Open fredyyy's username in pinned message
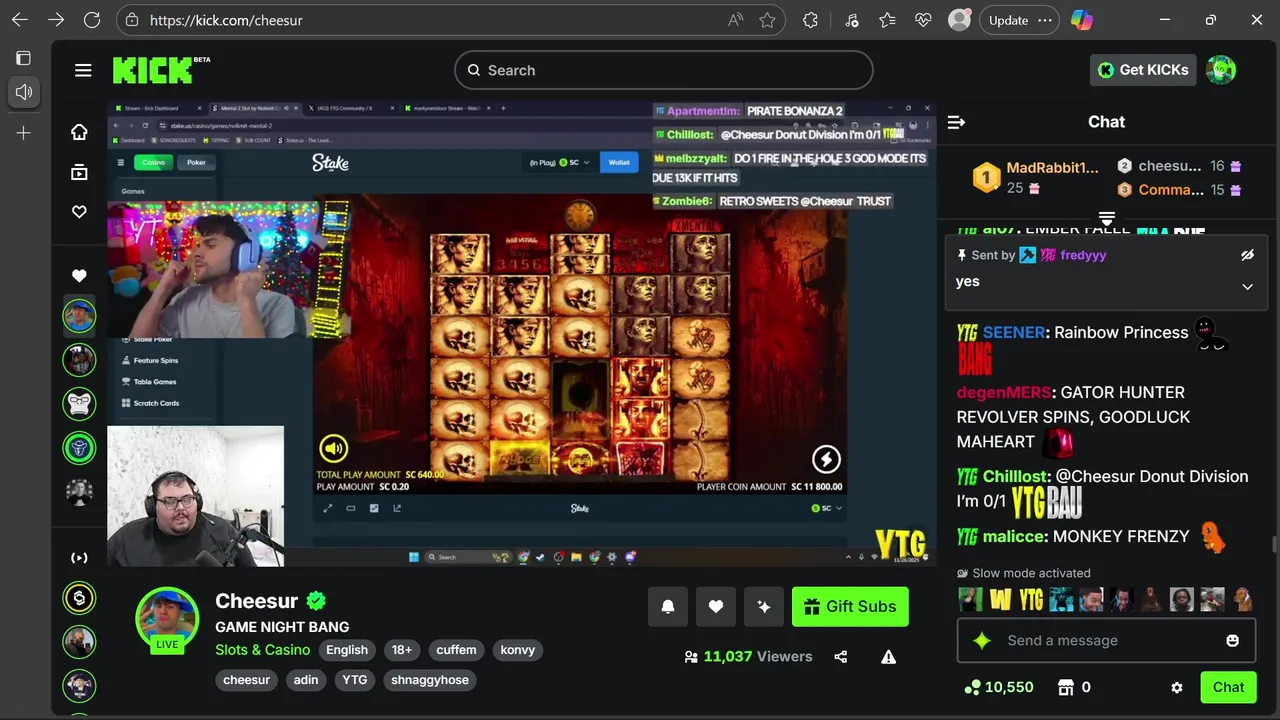Image resolution: width=1280 pixels, height=720 pixels. [1083, 255]
